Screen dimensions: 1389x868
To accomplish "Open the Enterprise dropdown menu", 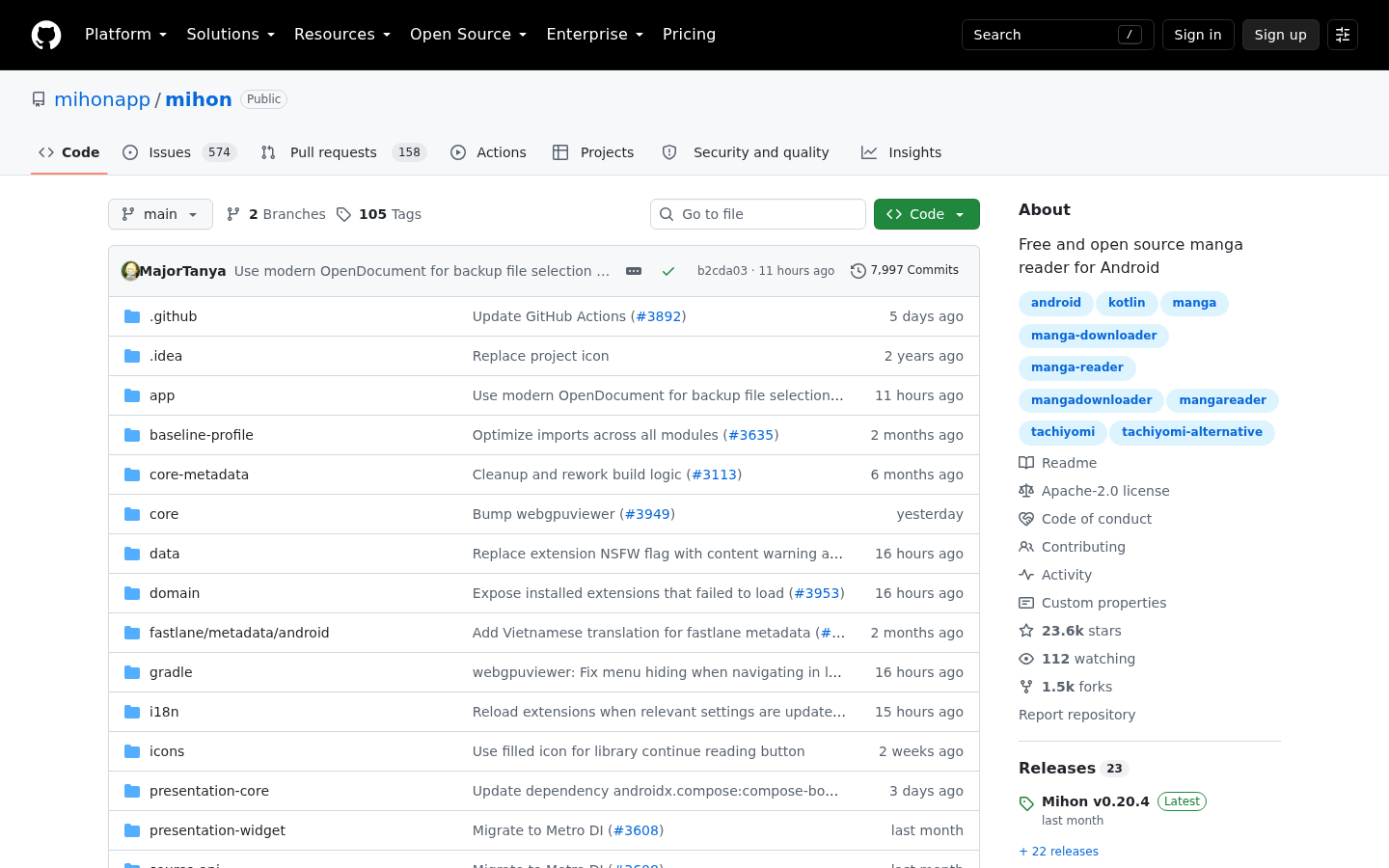I will point(594,35).
